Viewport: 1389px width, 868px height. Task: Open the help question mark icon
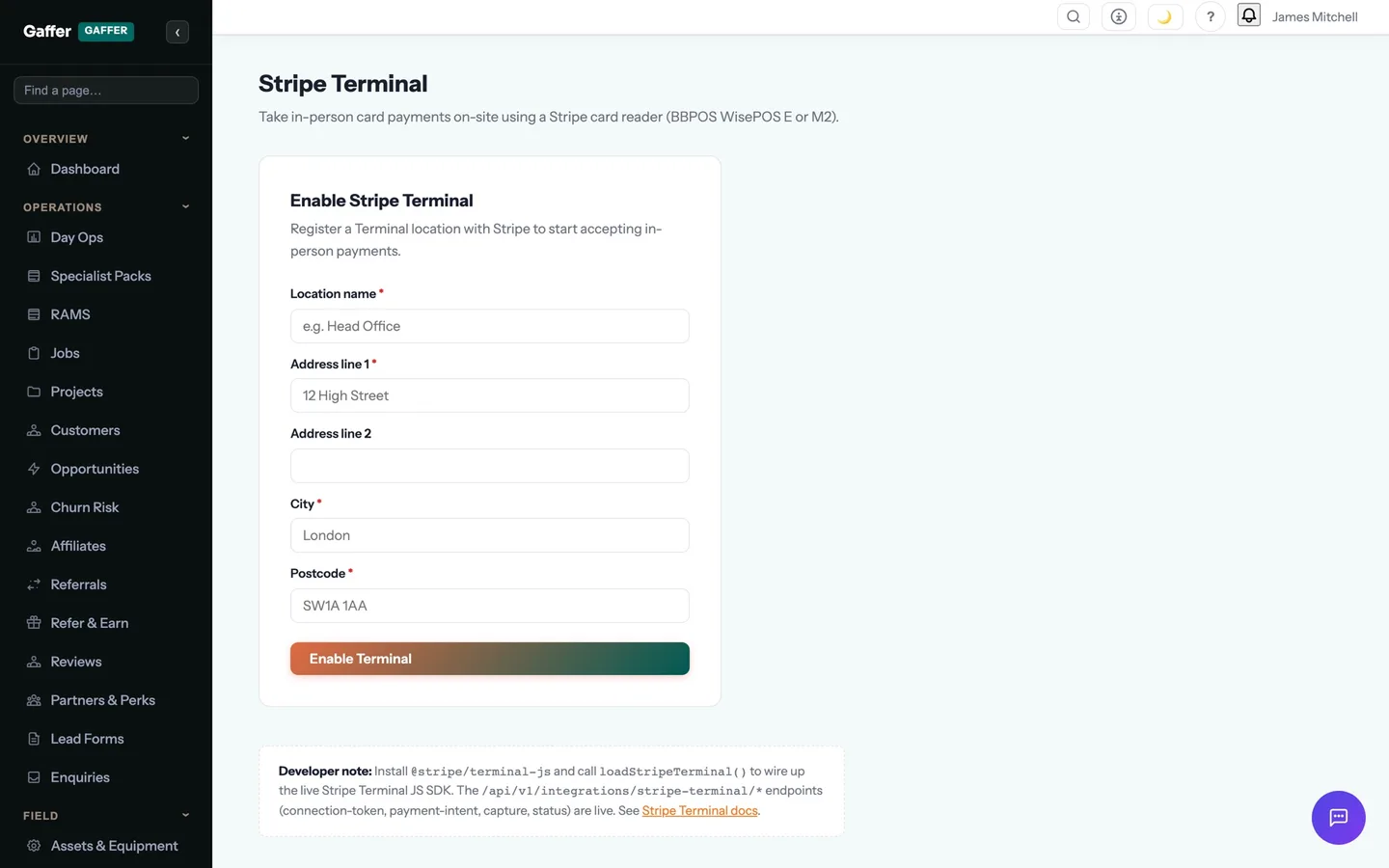[1211, 16]
